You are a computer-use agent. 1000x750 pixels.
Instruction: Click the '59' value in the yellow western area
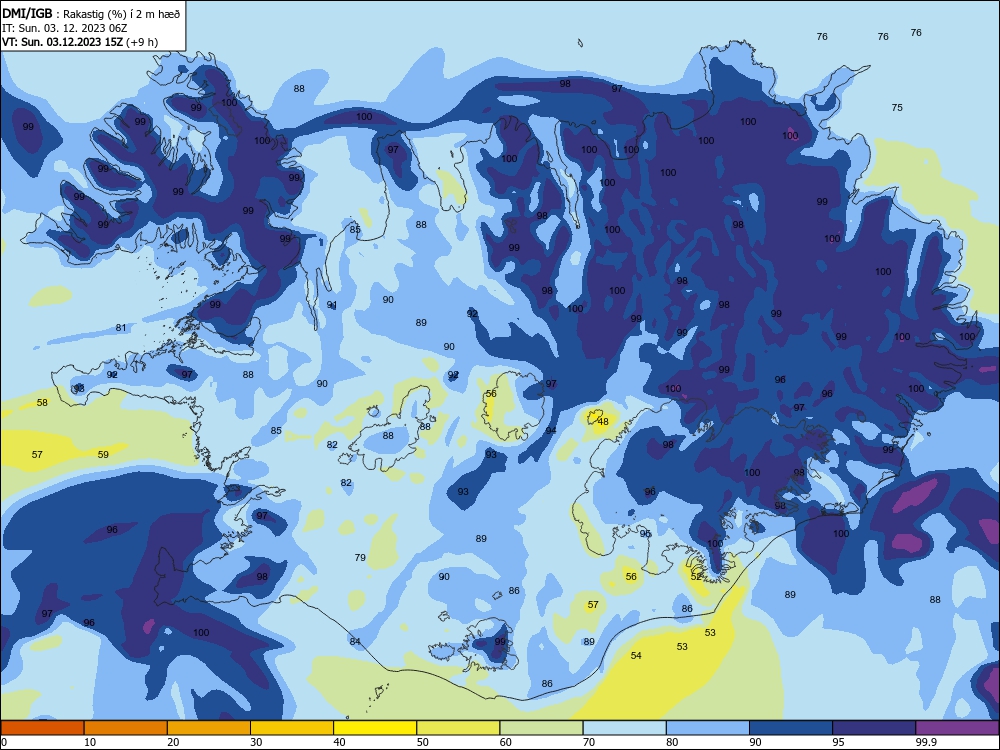[103, 455]
